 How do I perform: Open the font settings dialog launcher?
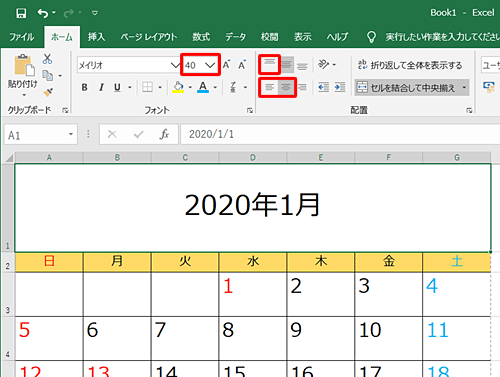tap(250, 110)
